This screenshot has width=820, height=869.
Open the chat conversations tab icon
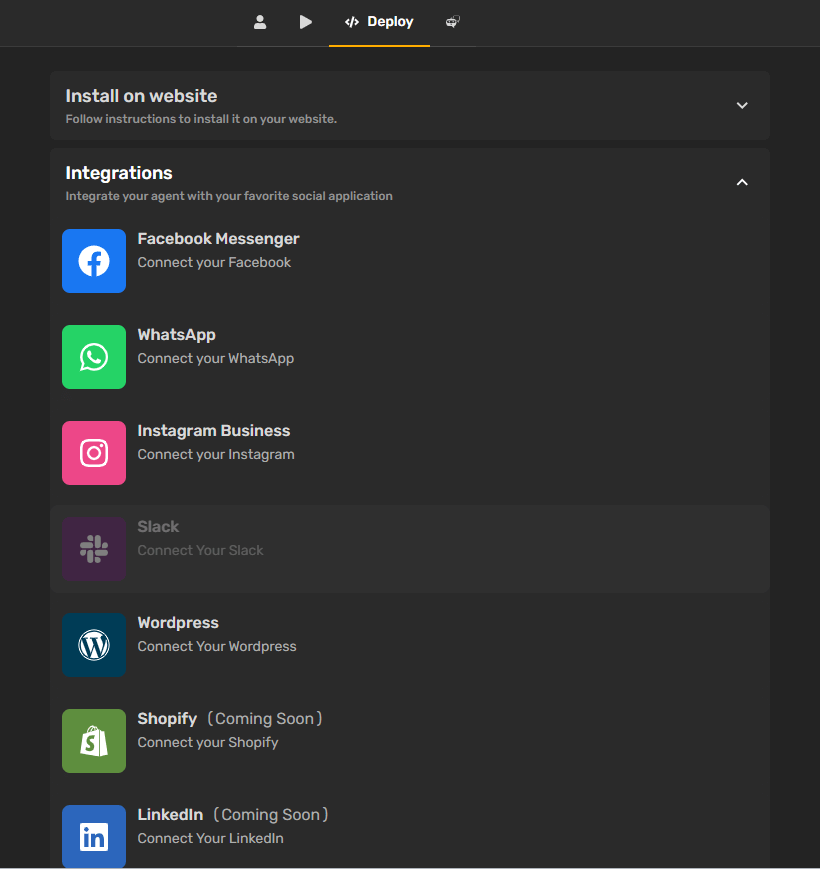point(453,22)
